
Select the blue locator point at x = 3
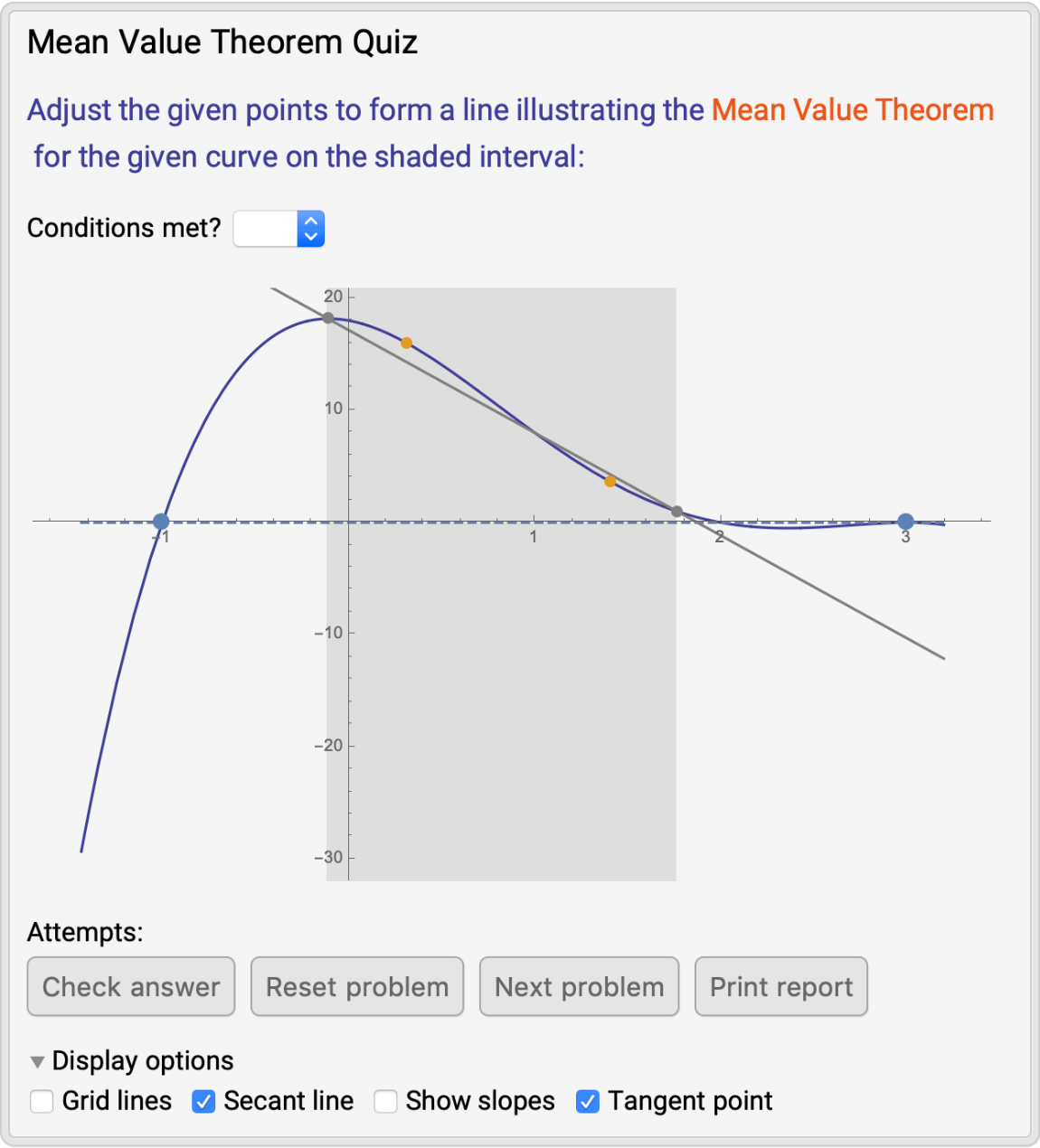(905, 522)
